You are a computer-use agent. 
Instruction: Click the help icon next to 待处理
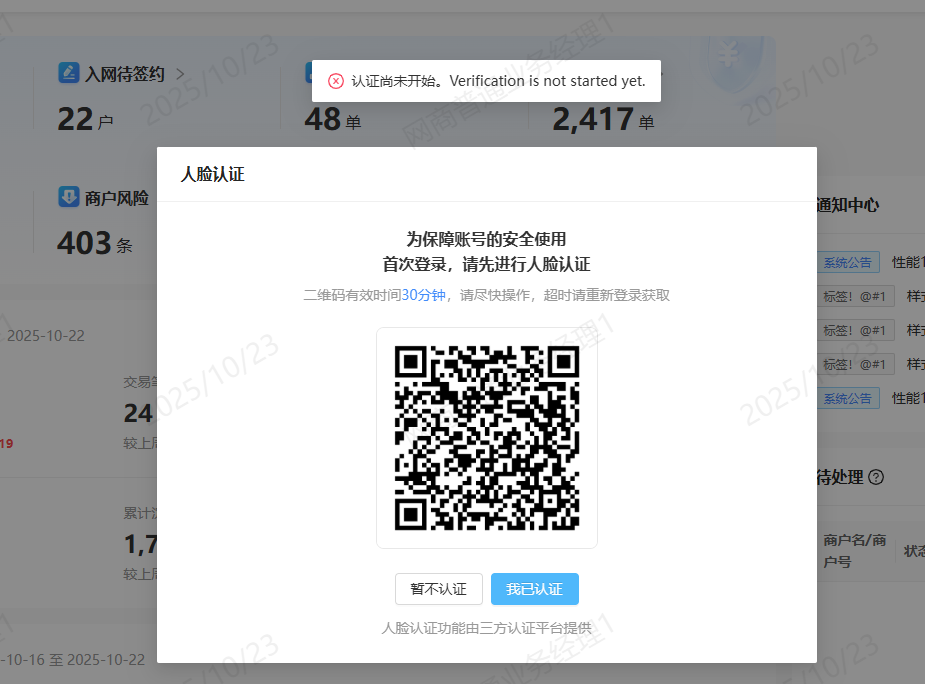click(876, 478)
